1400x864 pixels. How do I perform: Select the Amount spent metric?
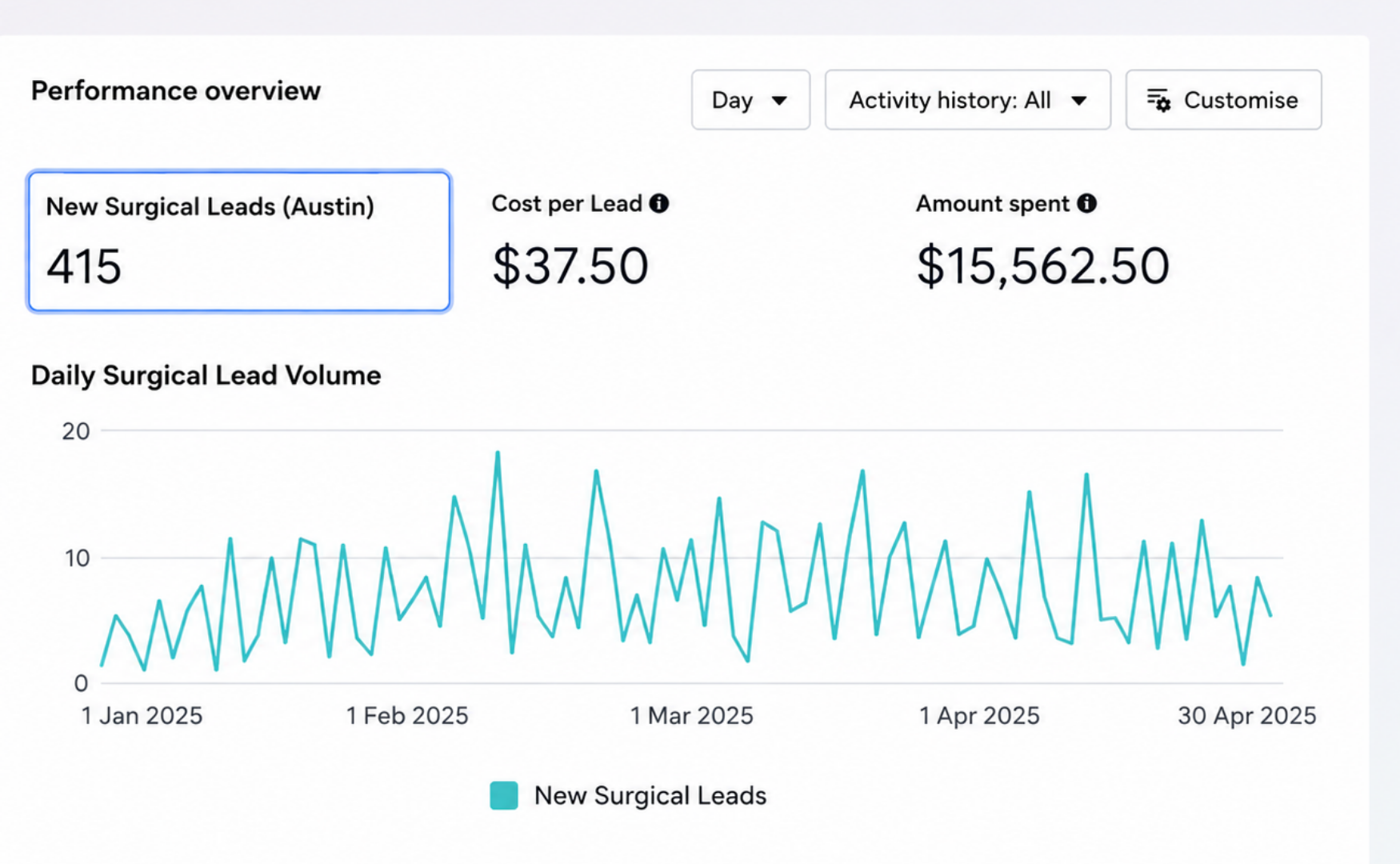[x=1042, y=243]
